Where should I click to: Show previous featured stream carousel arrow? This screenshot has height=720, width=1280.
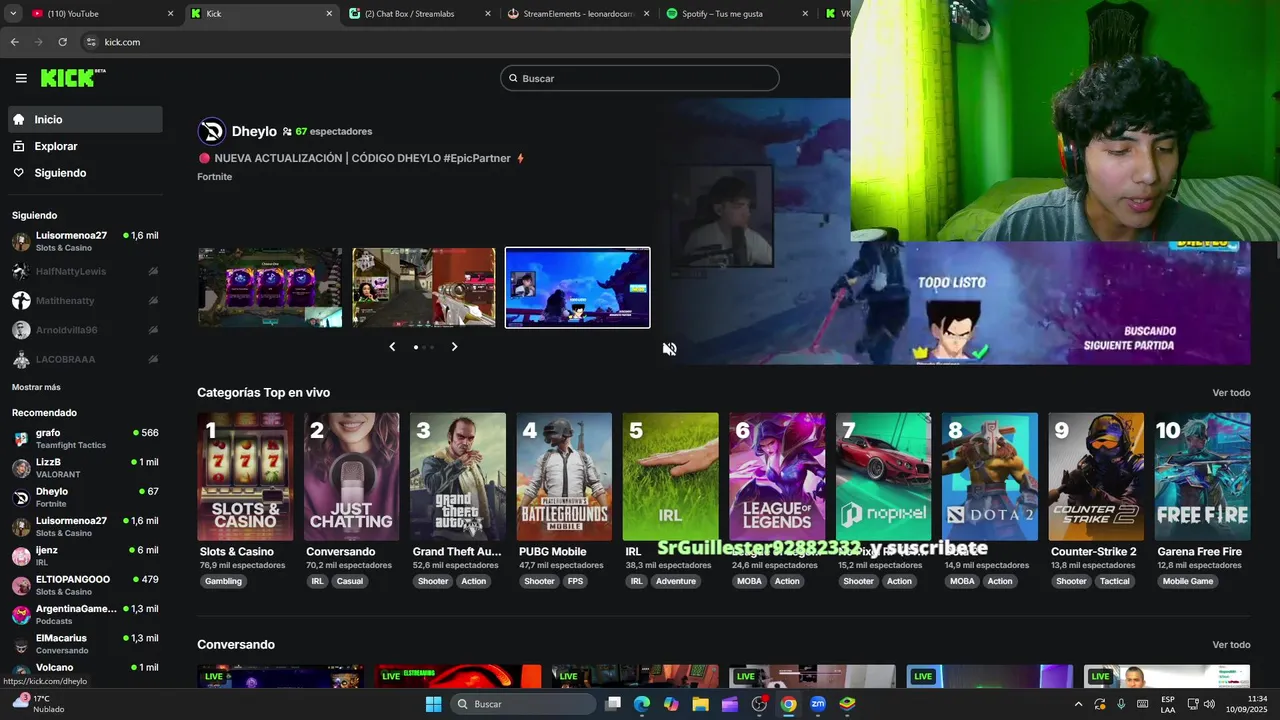pyautogui.click(x=392, y=347)
